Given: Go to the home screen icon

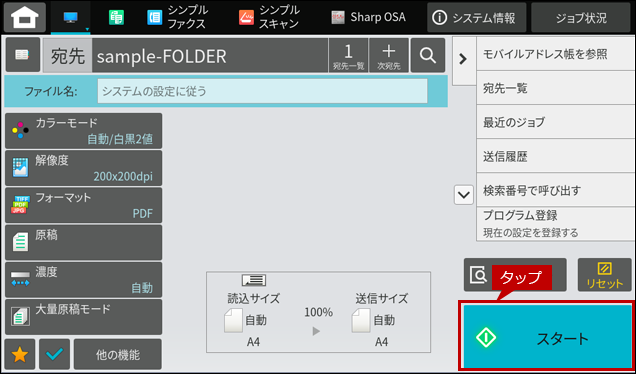Looking at the screenshot, I should 25,17.
